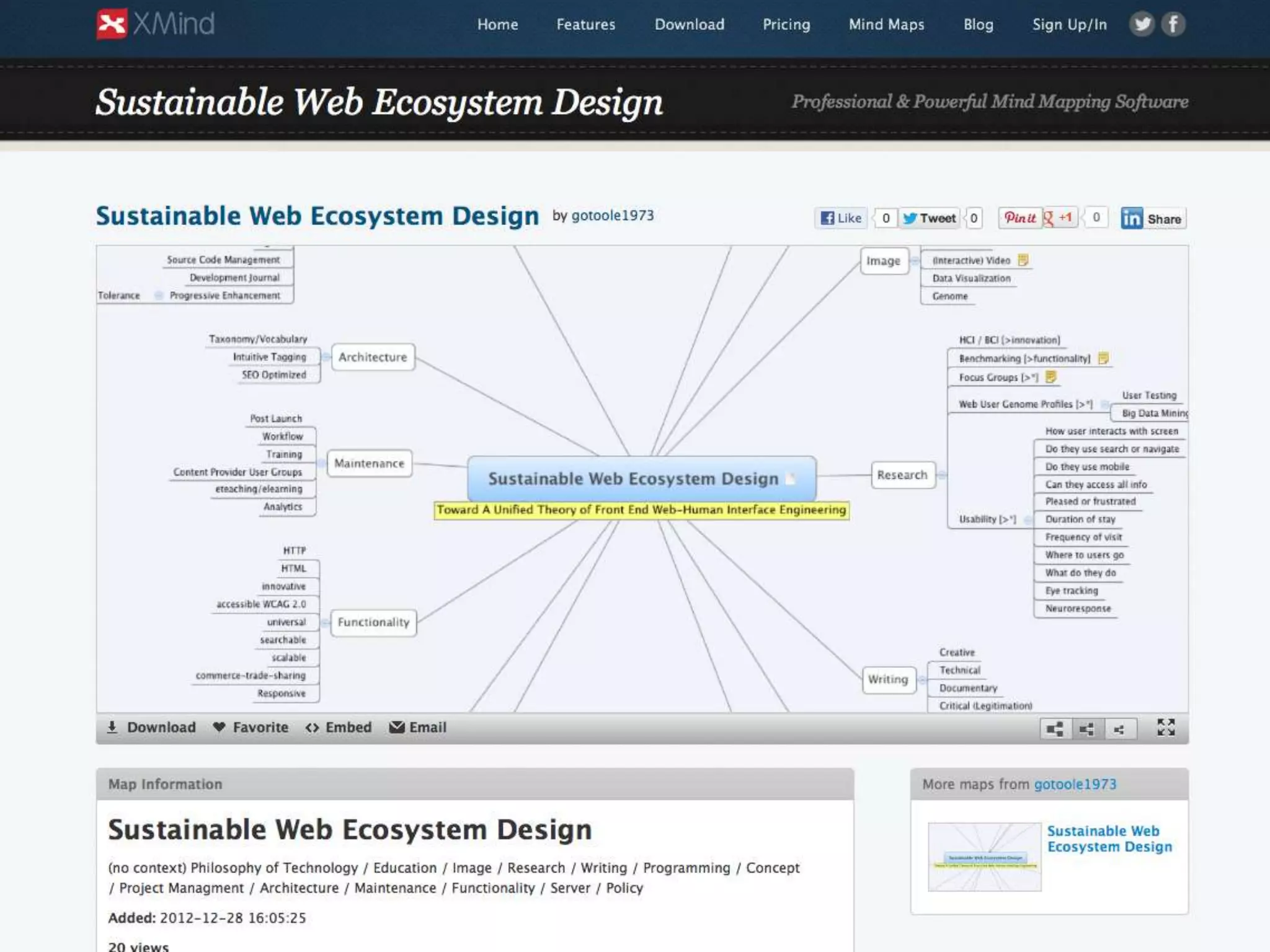Open the note icon on Benchmarking topic

tap(1103, 358)
